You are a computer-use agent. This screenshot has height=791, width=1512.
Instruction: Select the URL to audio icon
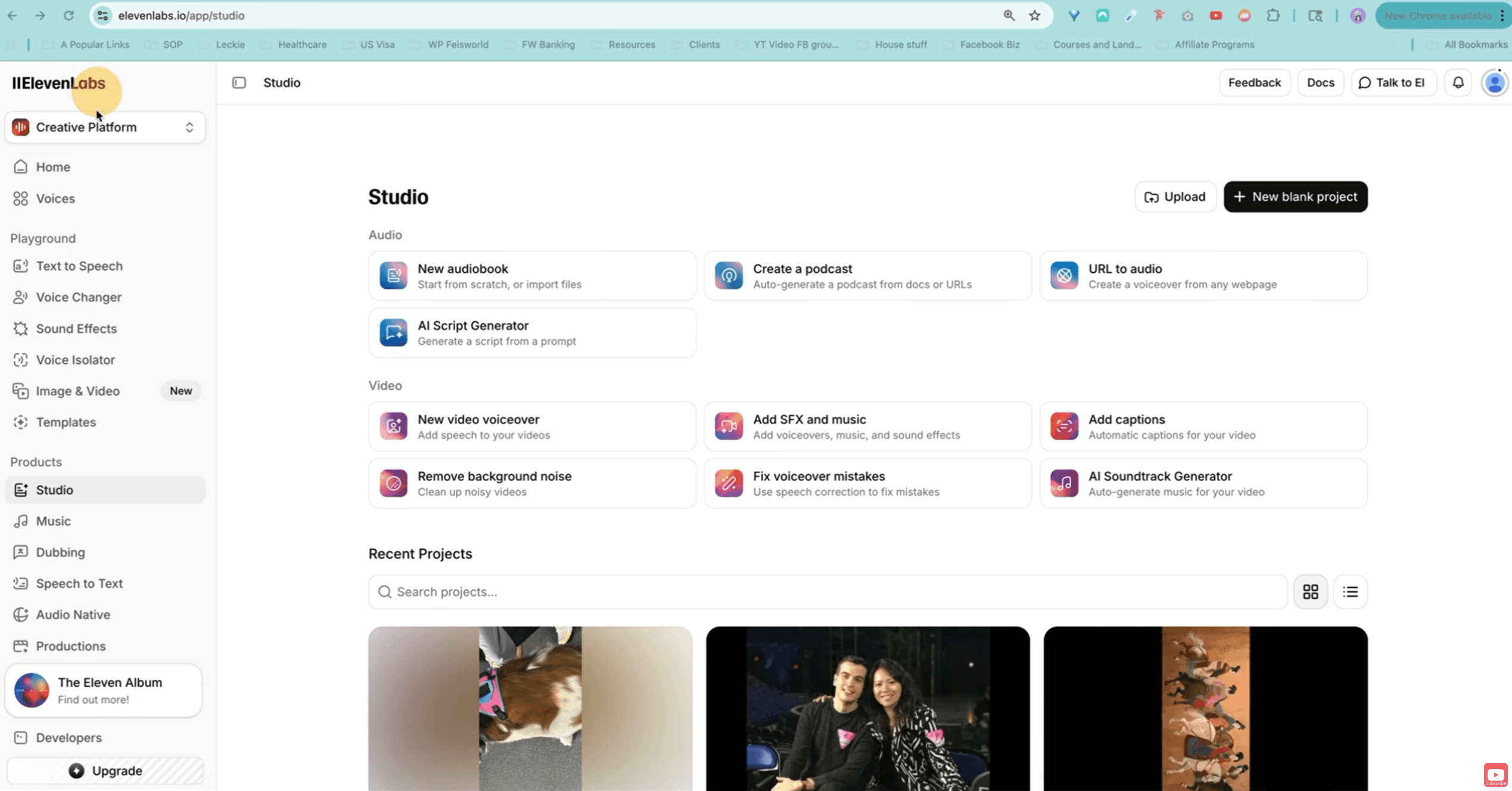[1064, 276]
